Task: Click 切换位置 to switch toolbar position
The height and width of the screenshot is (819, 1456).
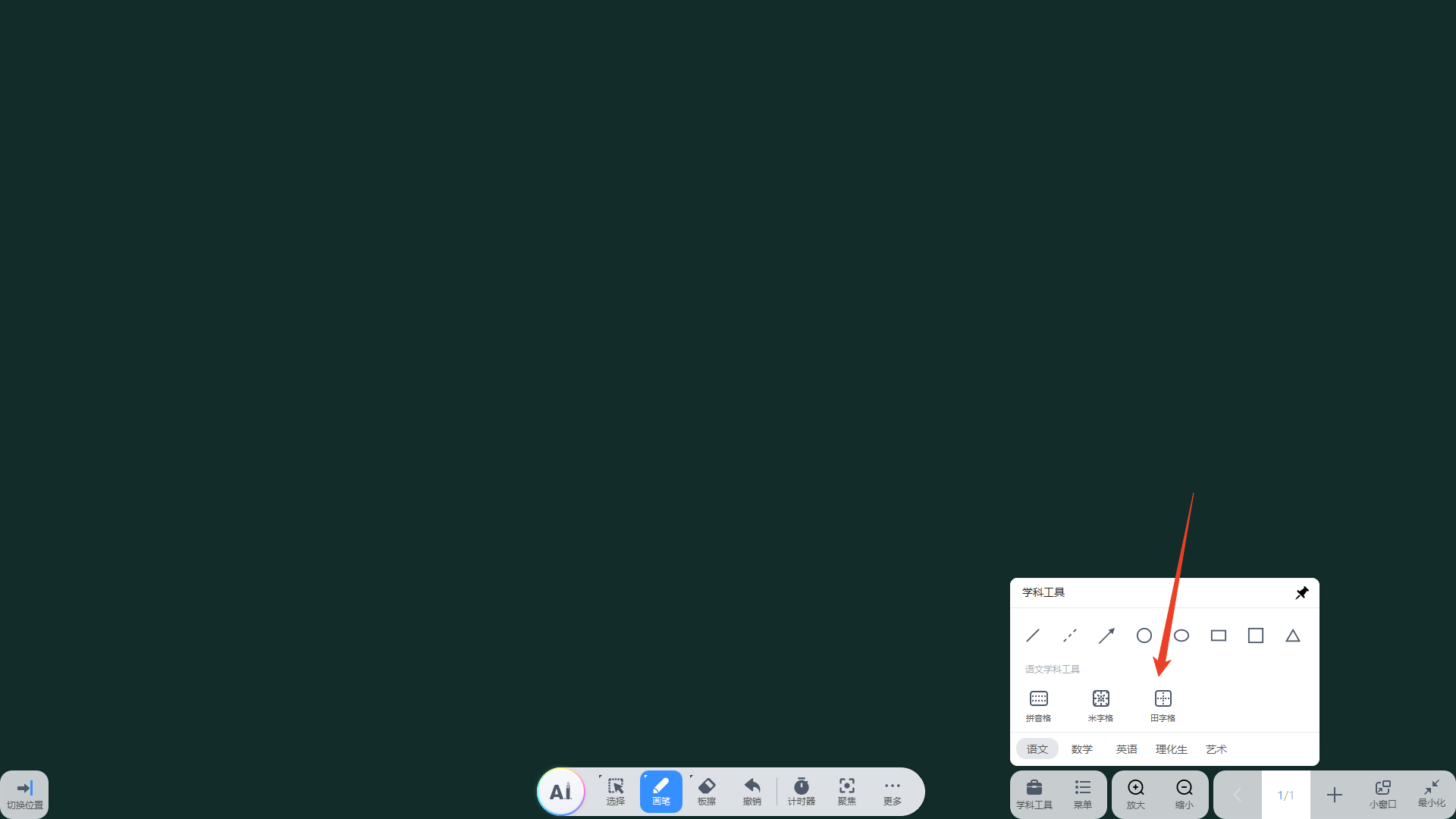Action: click(25, 794)
